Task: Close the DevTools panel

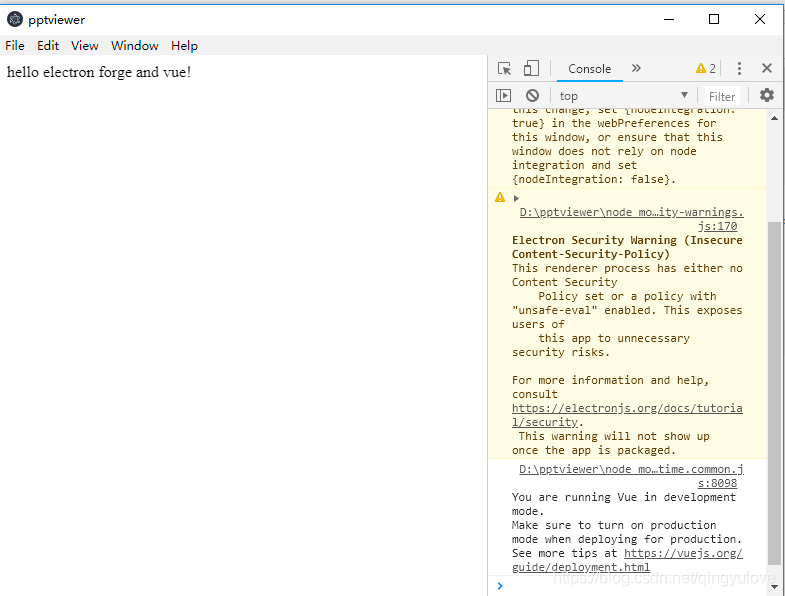Action: pos(766,68)
